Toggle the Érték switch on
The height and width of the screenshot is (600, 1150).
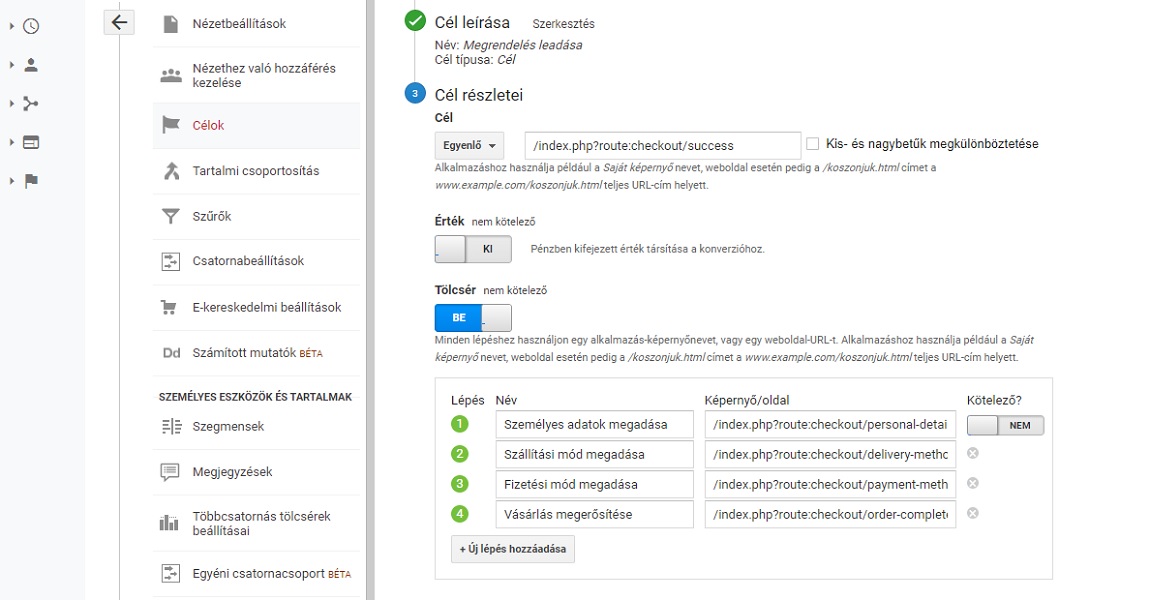pyautogui.click(x=472, y=249)
